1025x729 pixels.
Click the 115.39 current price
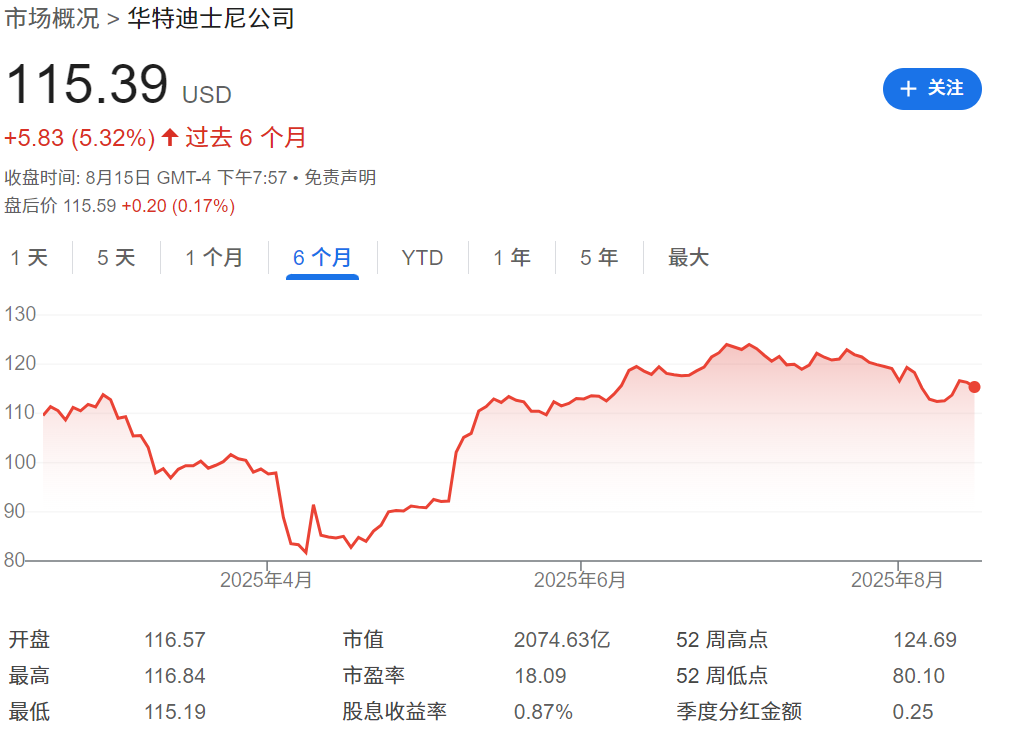point(87,84)
